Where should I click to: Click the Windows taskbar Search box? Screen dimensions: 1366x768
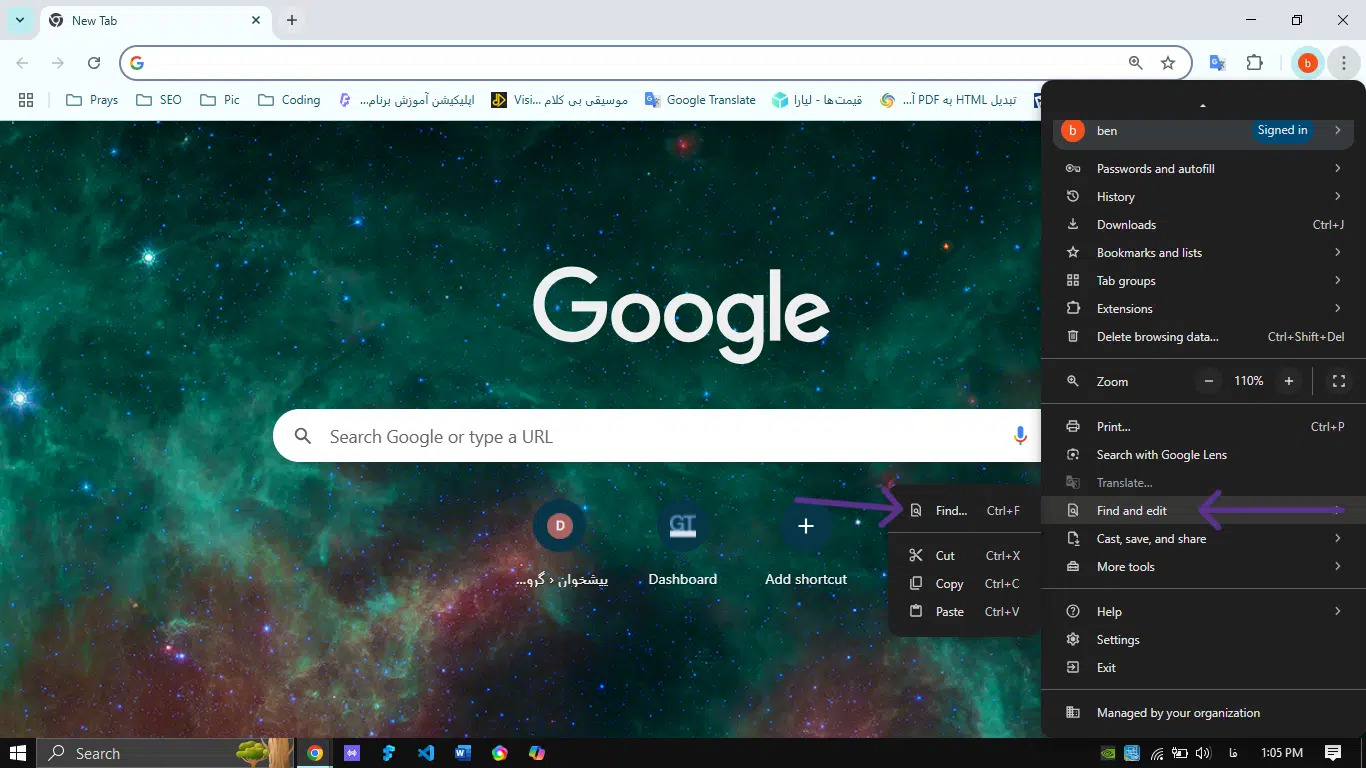coord(165,753)
